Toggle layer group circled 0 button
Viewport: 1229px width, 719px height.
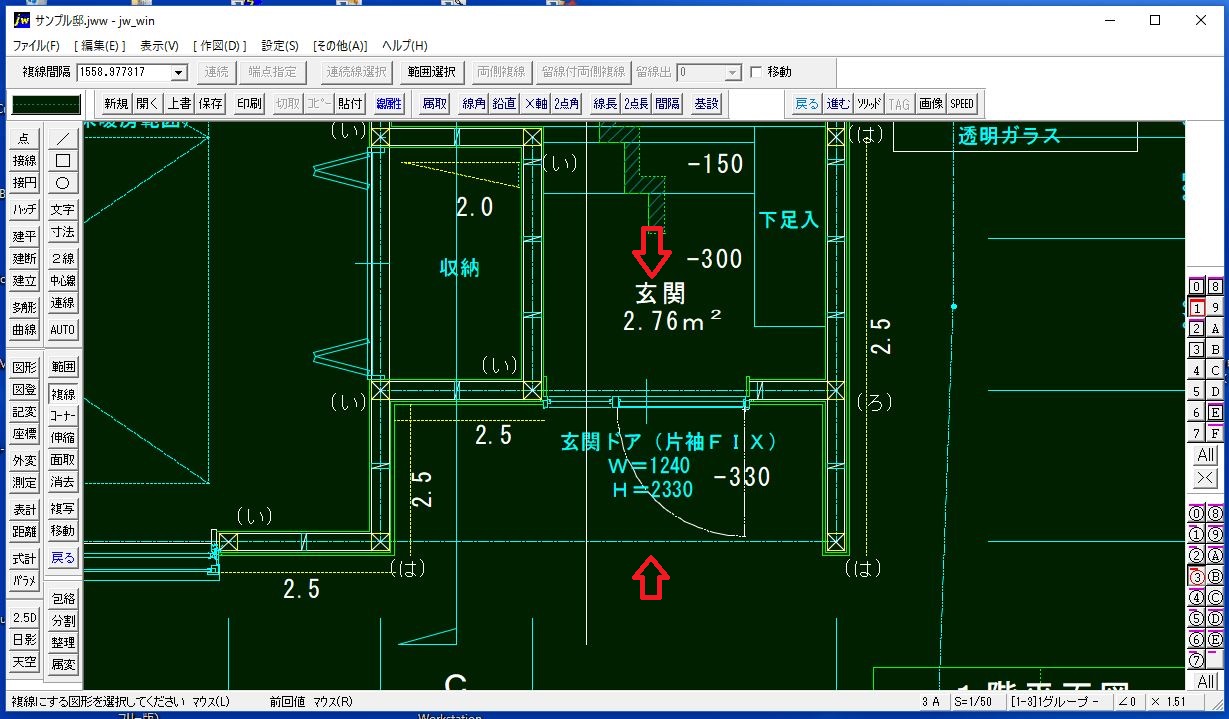(1196, 513)
